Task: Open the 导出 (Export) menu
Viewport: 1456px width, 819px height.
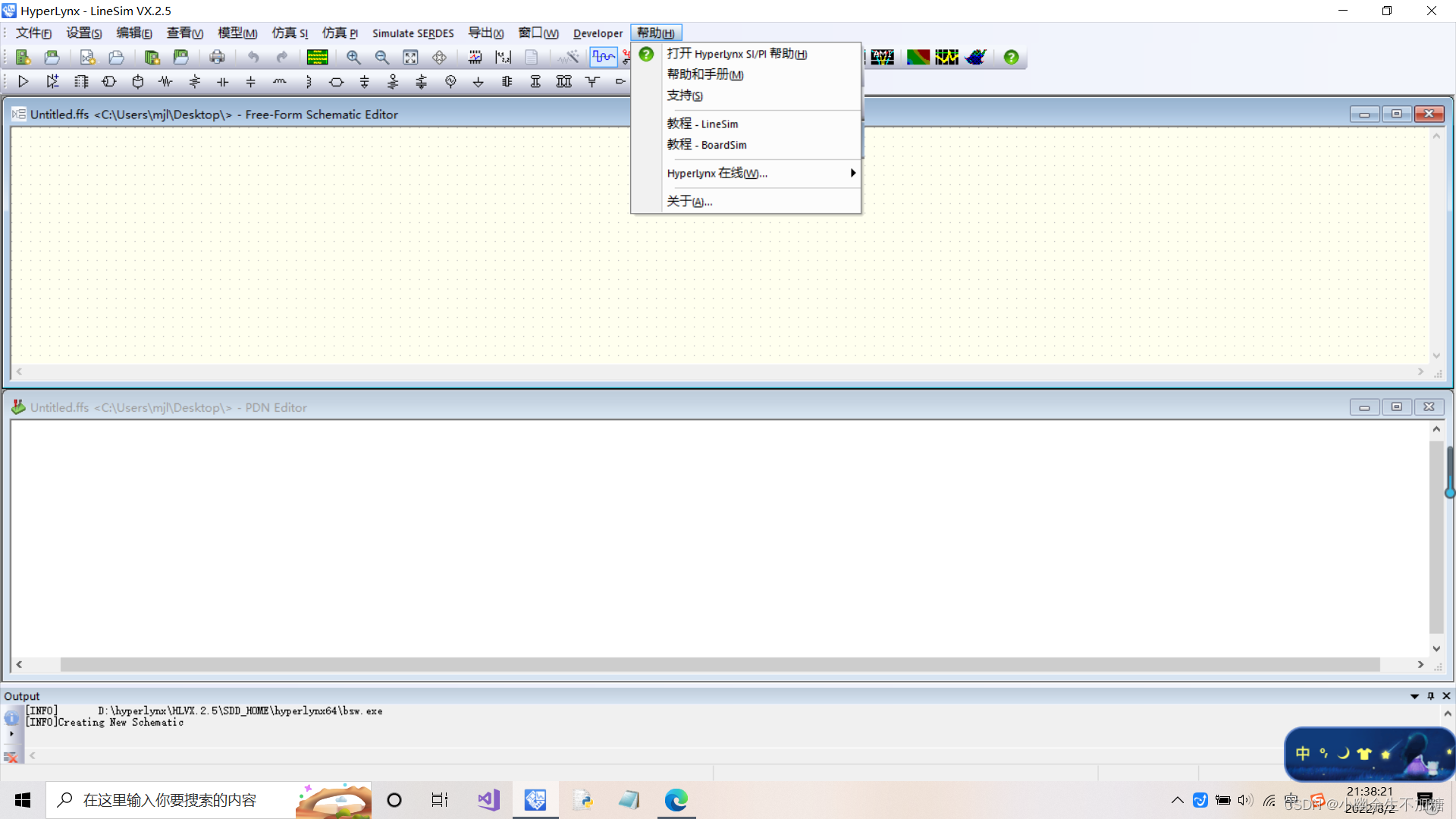Action: pyautogui.click(x=486, y=33)
